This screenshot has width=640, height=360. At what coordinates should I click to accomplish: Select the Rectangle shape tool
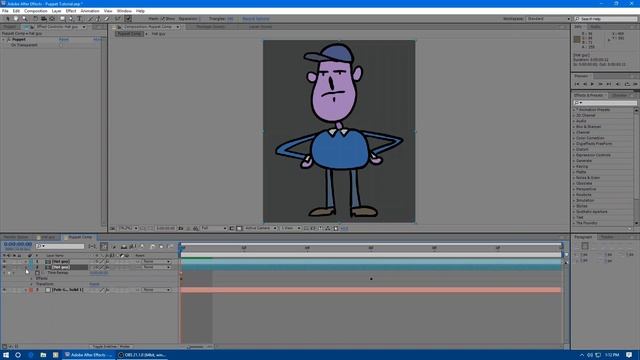tap(62, 19)
